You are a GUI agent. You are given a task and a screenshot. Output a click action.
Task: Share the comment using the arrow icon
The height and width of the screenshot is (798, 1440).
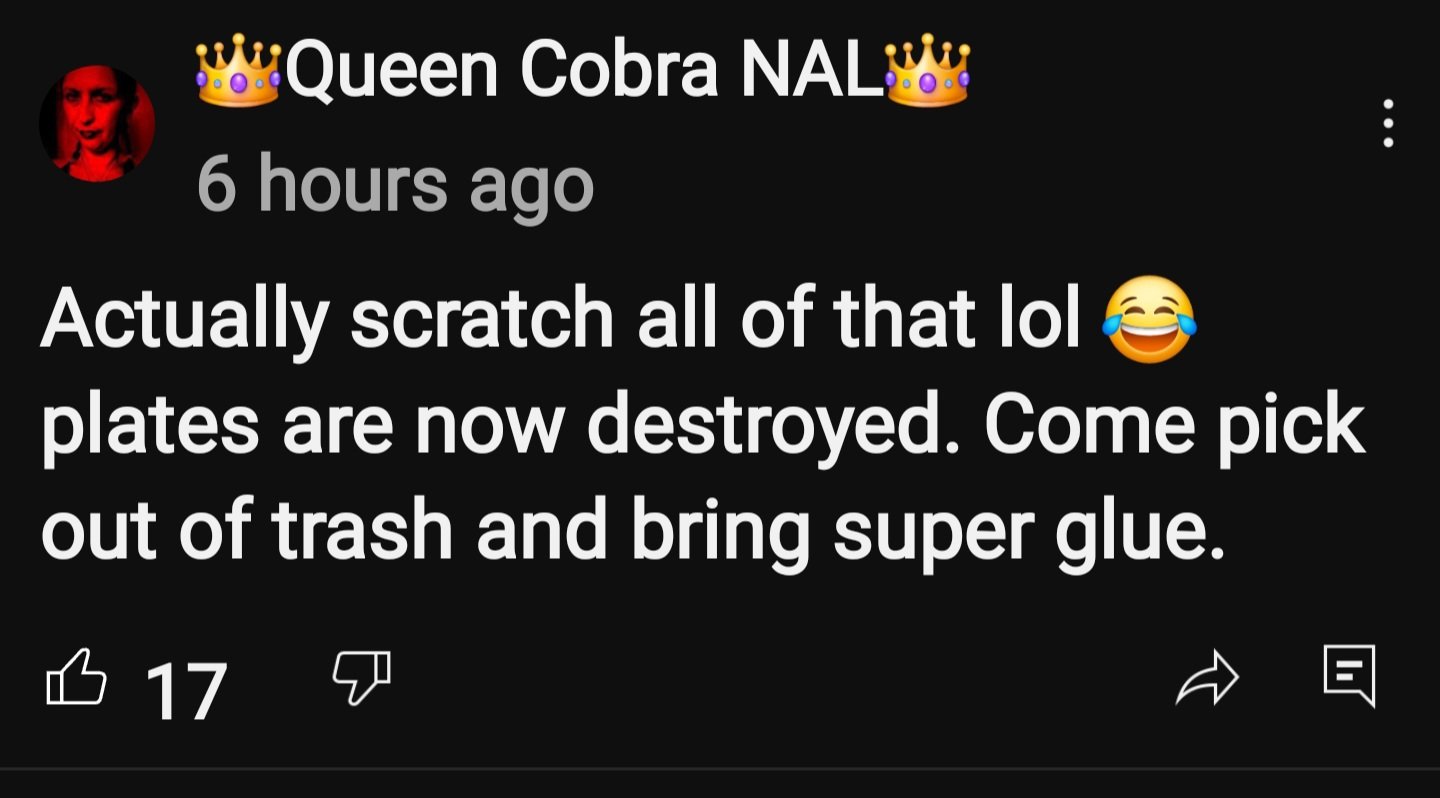coord(1207,678)
